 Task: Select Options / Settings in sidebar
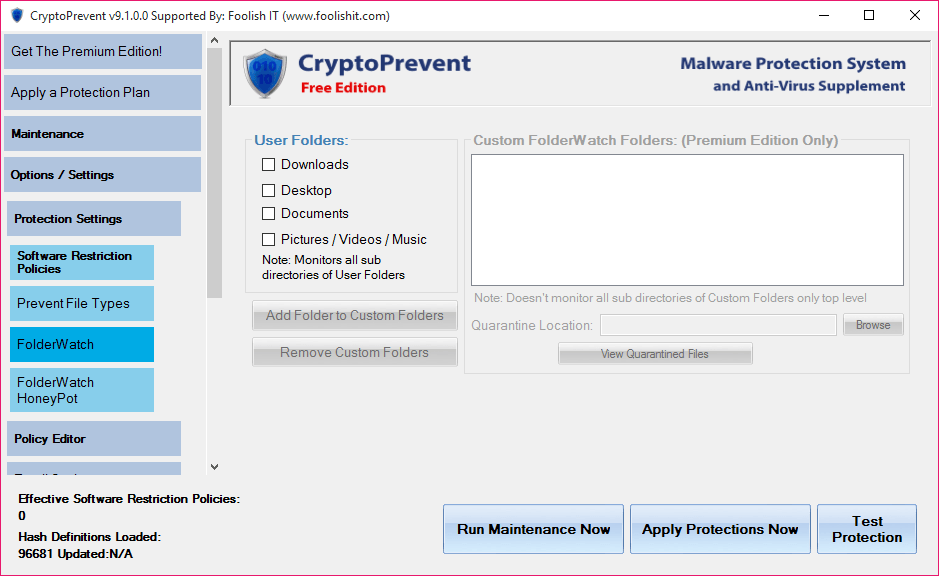tap(102, 175)
